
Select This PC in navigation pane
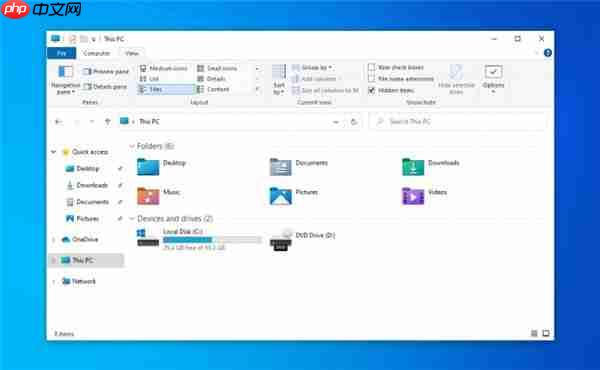point(86,261)
